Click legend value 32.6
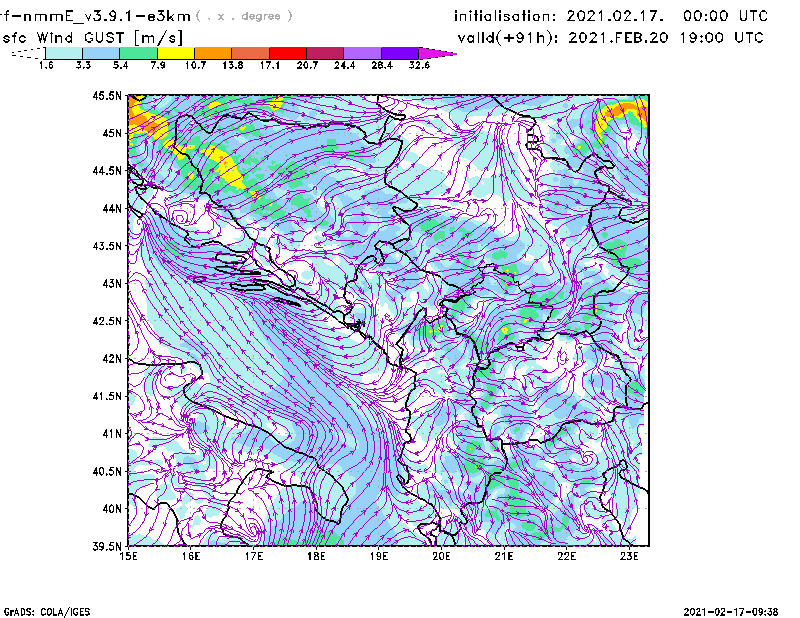The image size is (800, 618). click(419, 65)
